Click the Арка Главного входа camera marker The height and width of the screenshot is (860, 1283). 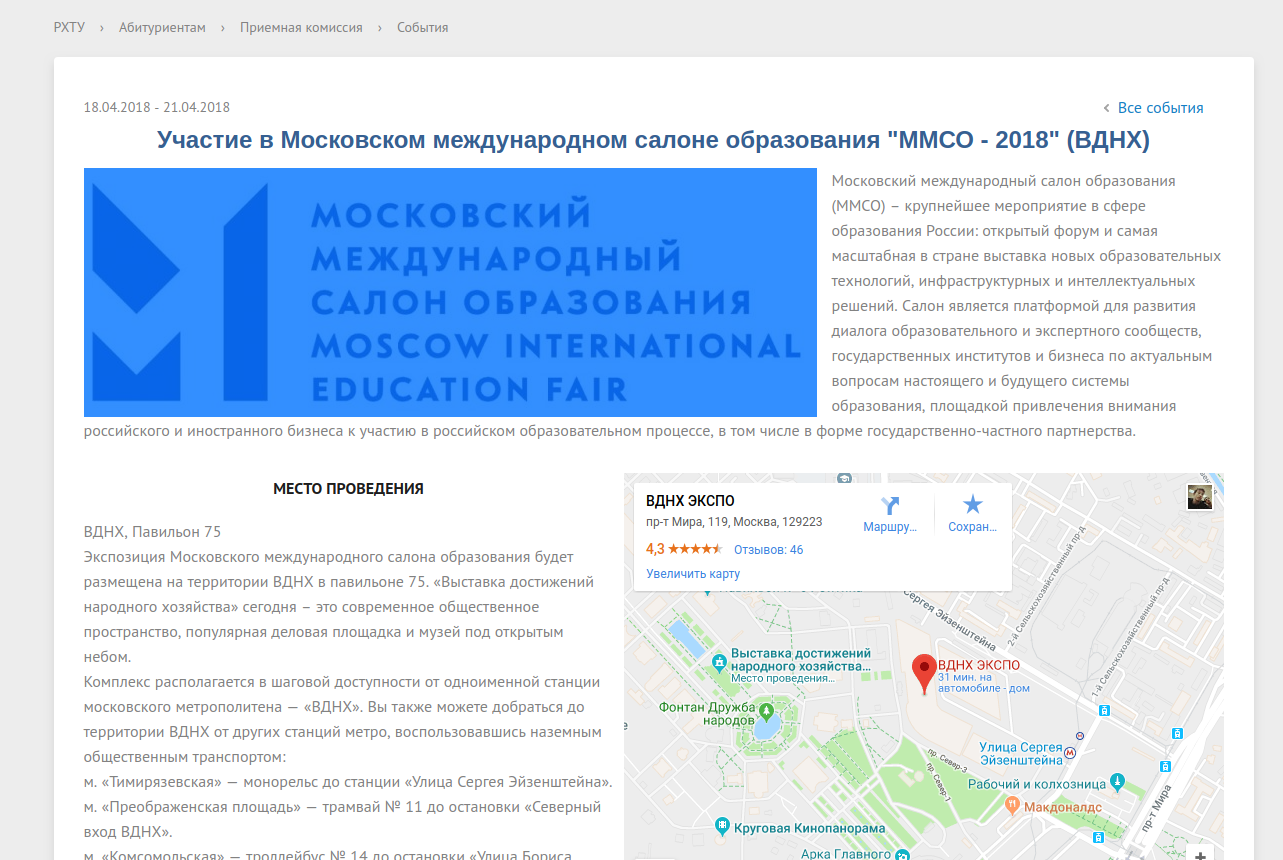(x=902, y=854)
